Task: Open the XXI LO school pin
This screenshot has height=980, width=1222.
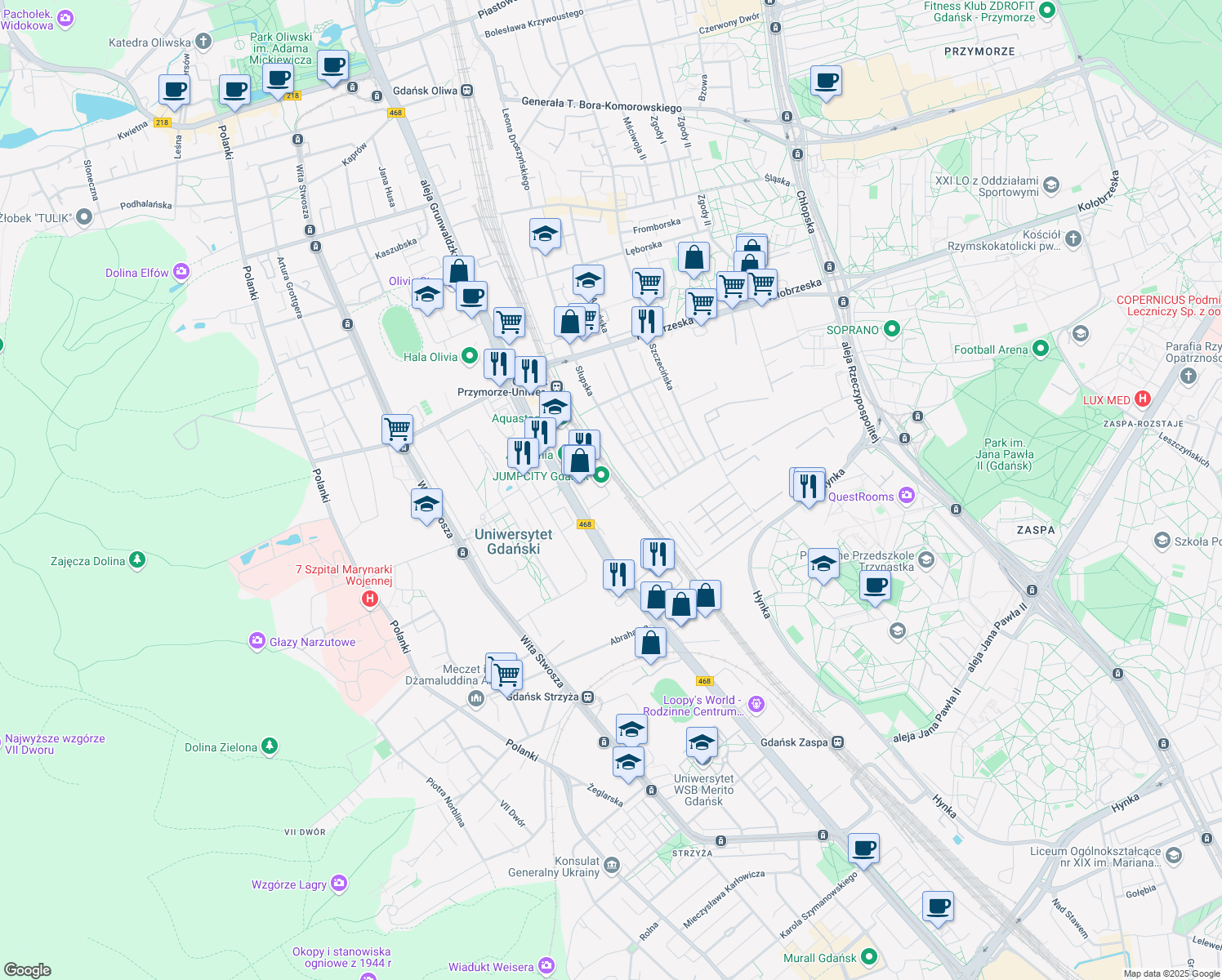Action: (x=1051, y=185)
